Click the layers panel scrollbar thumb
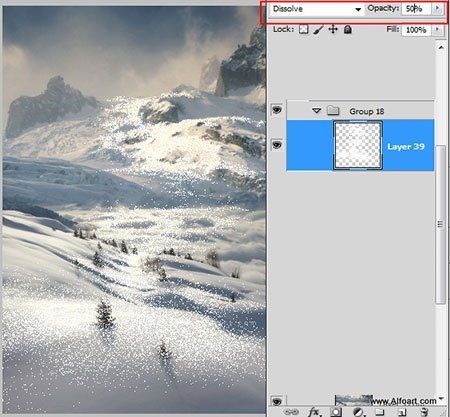This screenshot has width=450, height=417. (x=441, y=224)
